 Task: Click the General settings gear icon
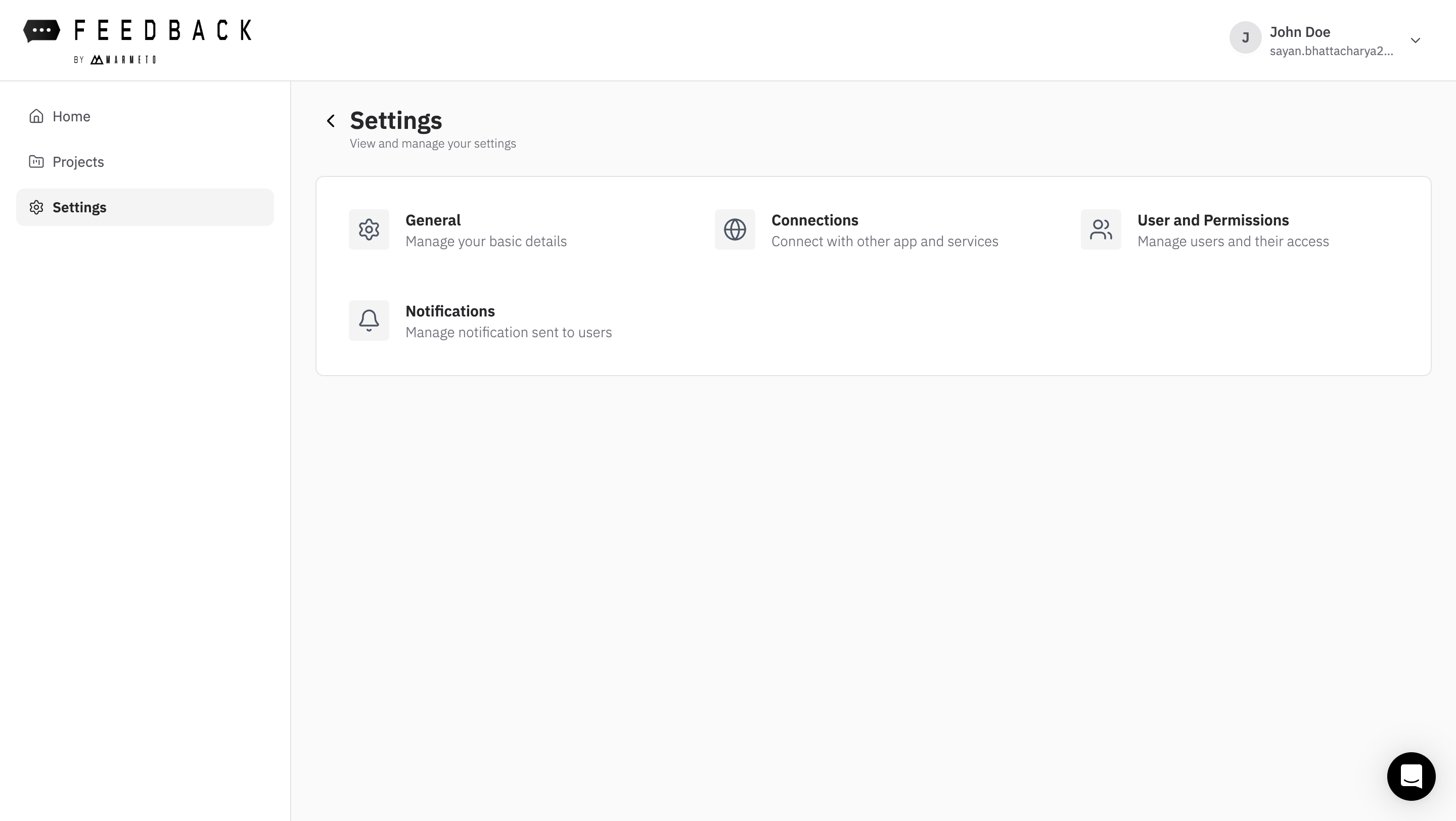coord(369,230)
